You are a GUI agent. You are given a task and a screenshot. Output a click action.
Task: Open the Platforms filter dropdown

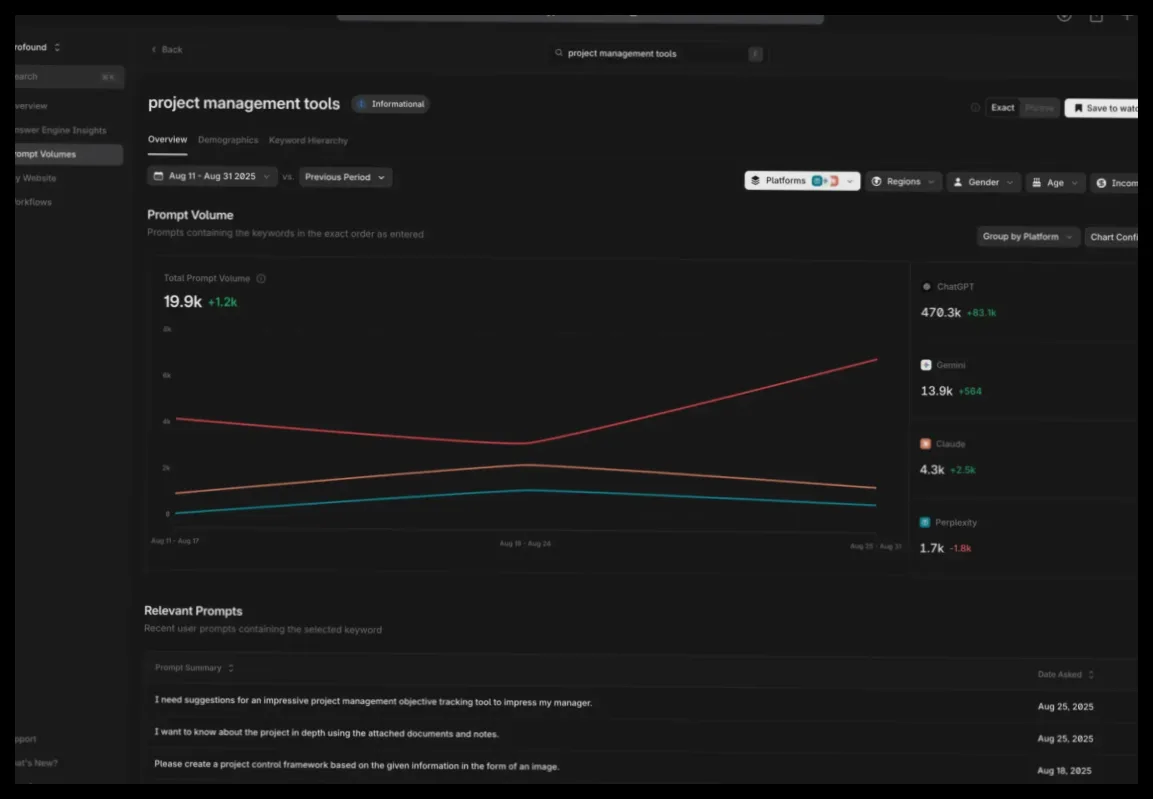tap(802, 181)
